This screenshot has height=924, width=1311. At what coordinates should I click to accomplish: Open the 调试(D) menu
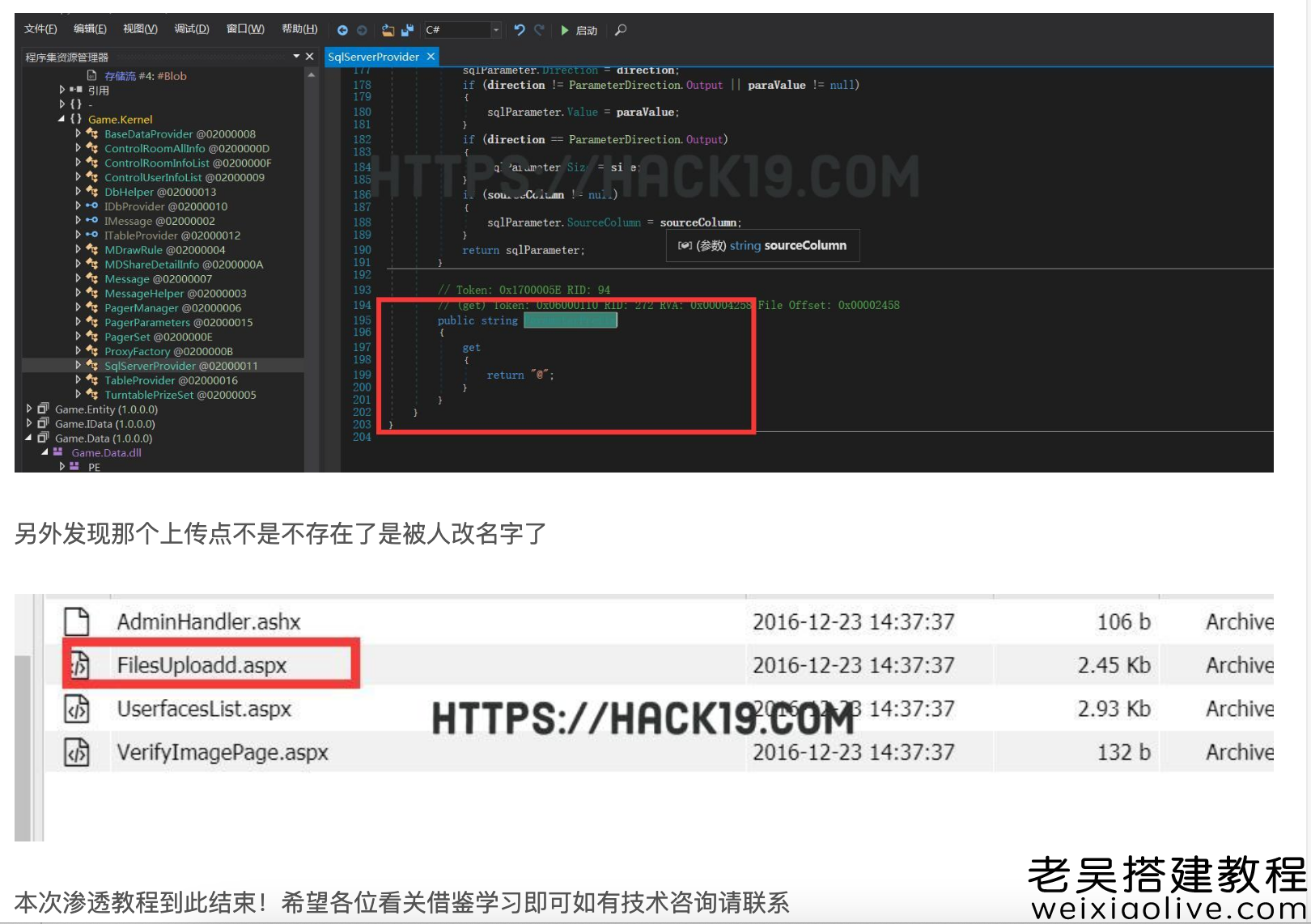(x=191, y=28)
